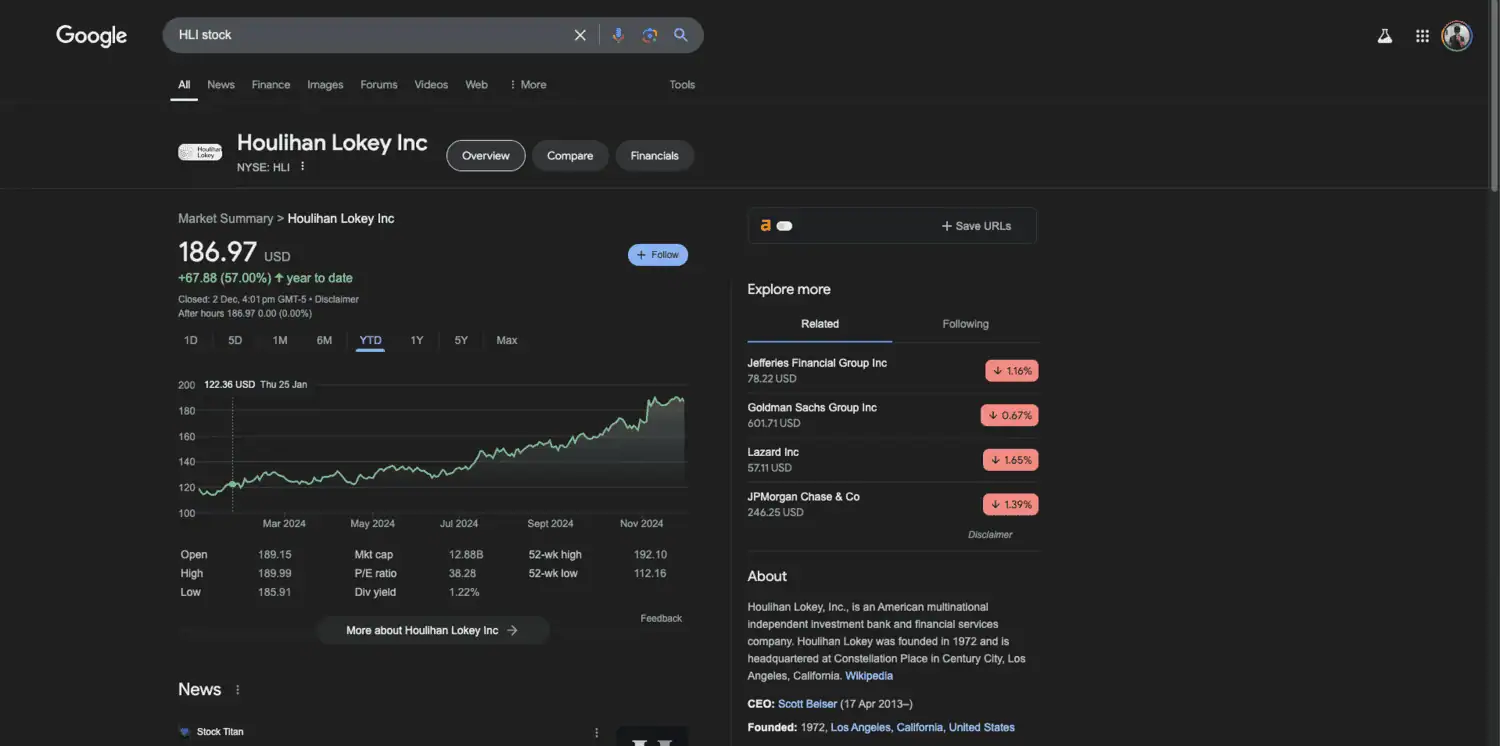The height and width of the screenshot is (746, 1500).
Task: Select the YTD chart range
Action: click(370, 341)
